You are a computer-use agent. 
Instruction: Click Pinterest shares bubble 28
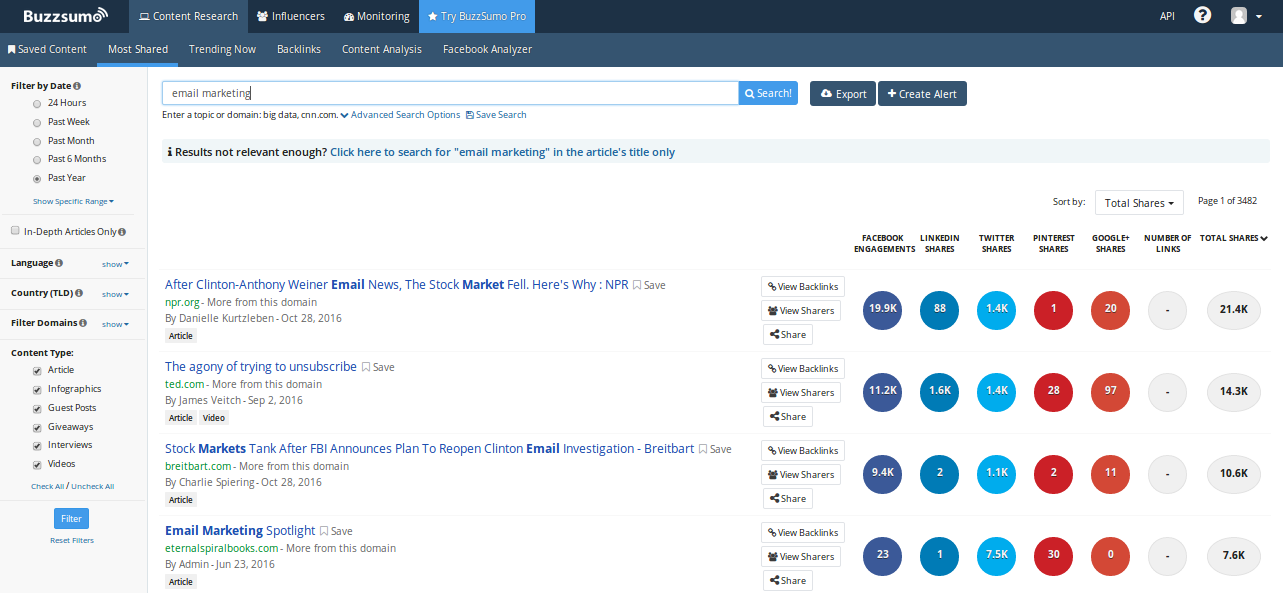1053,392
